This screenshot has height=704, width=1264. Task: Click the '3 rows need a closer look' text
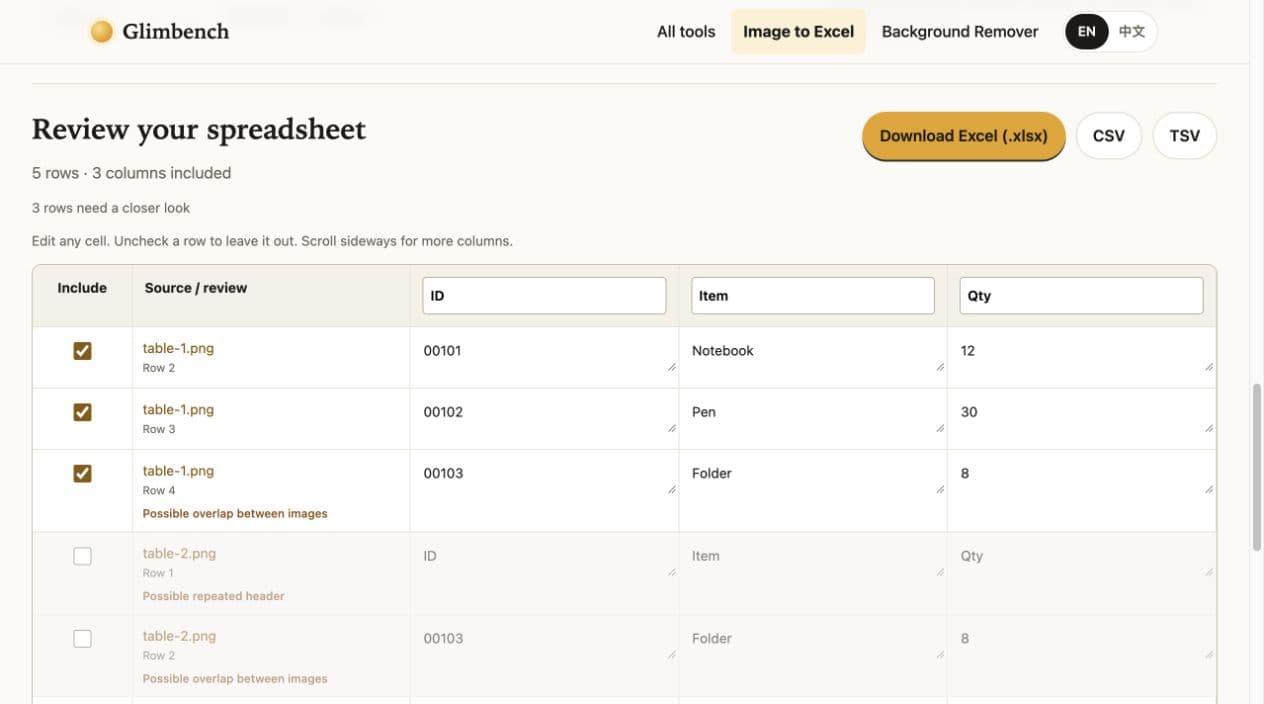tap(111, 208)
